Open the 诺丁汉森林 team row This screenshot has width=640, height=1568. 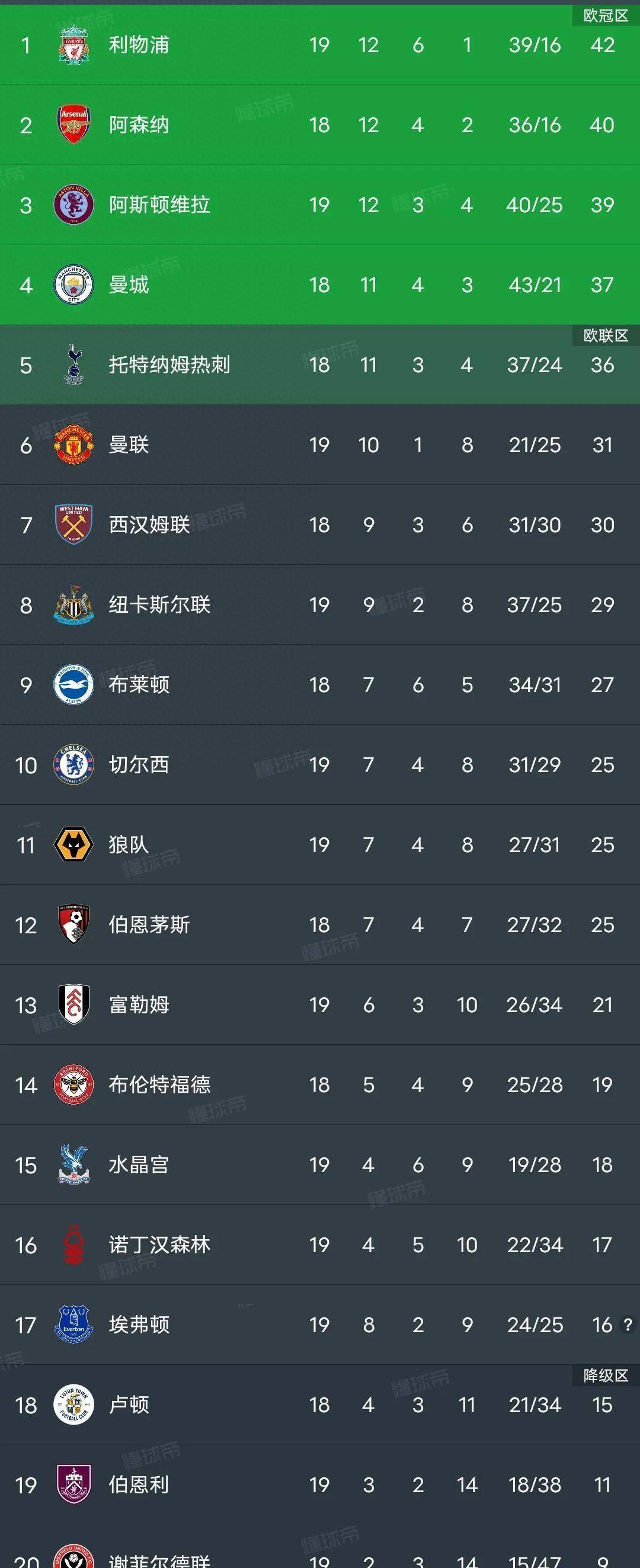click(x=319, y=1245)
